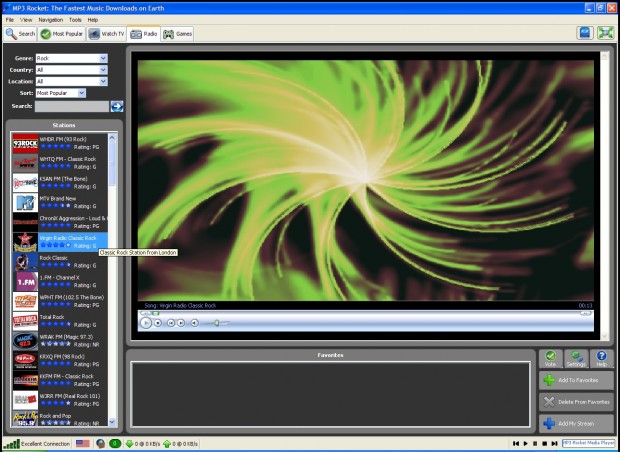Image resolution: width=620 pixels, height=452 pixels.
Task: Click the 93 Rock station logo thumbnail
Action: coord(25,143)
